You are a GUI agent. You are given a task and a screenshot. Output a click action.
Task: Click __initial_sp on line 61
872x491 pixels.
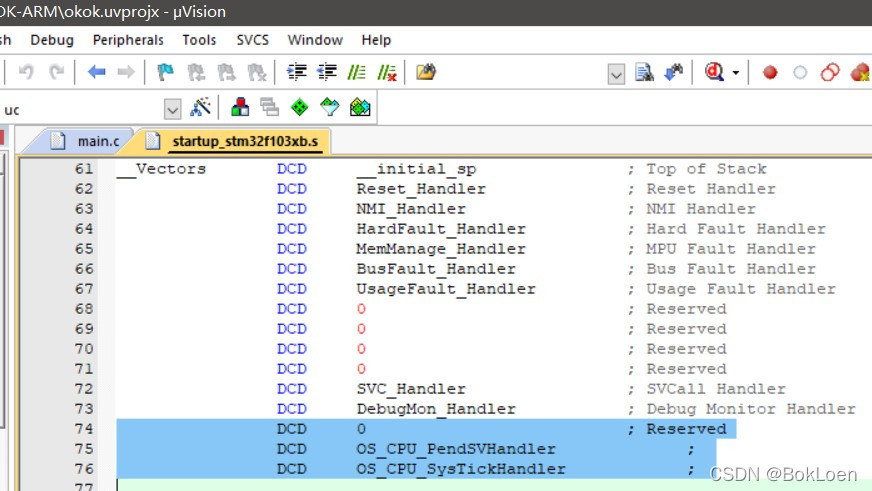click(x=416, y=169)
